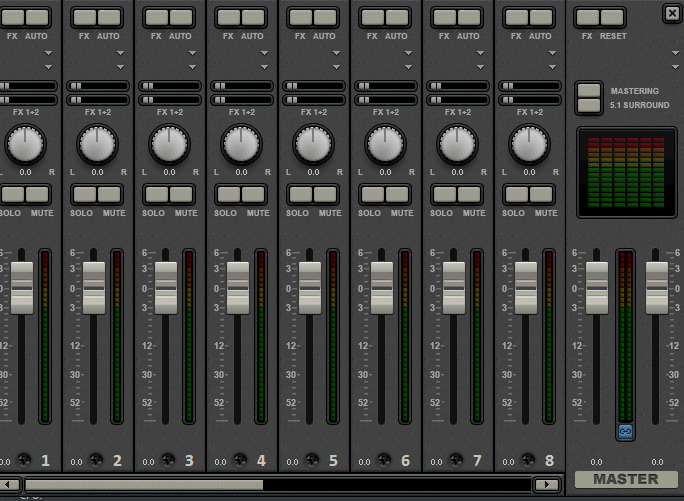Click the pan knob on track 7
This screenshot has width=684, height=501.
[x=457, y=145]
